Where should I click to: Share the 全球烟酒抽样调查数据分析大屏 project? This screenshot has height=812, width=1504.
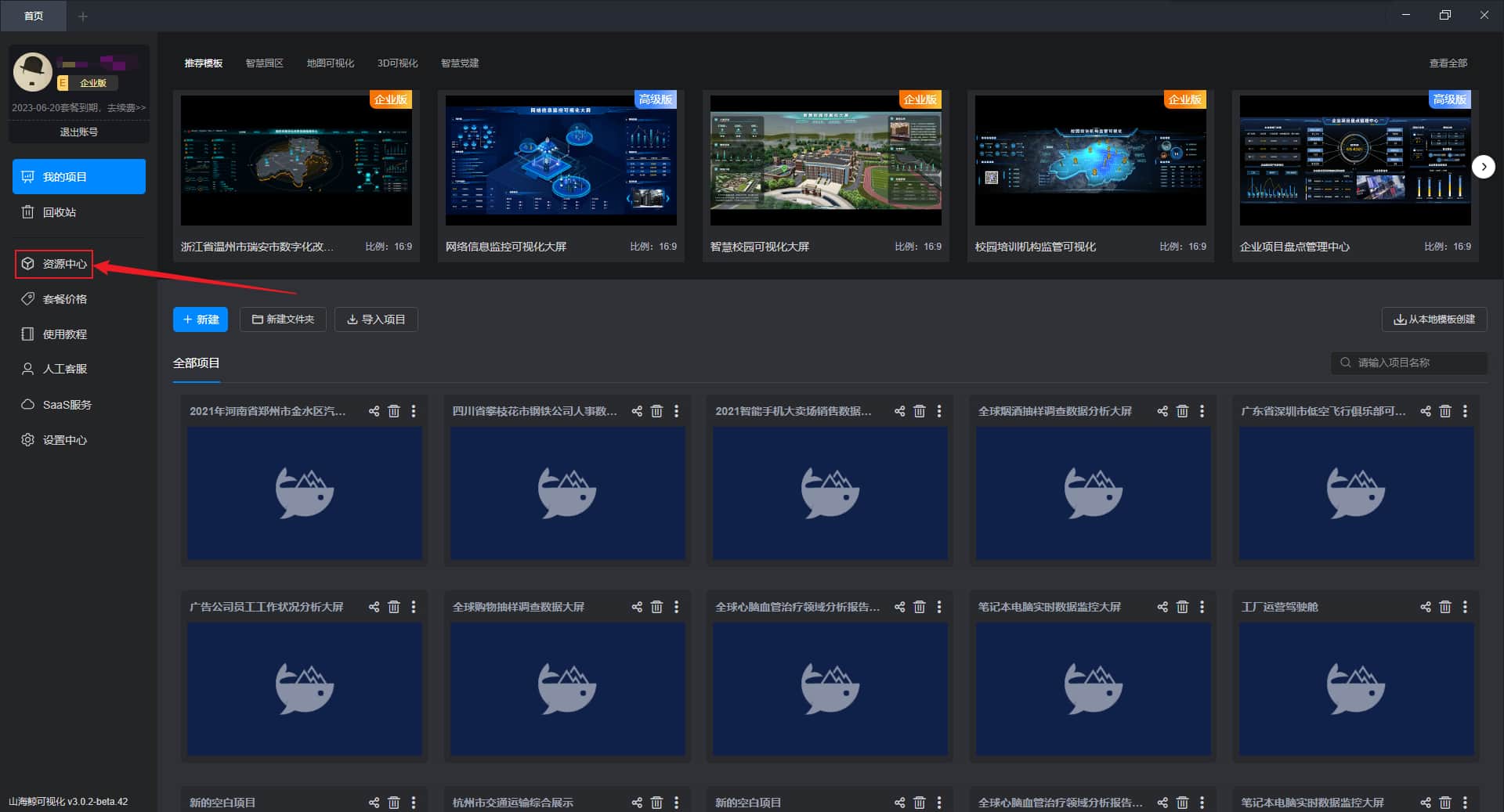1162,411
